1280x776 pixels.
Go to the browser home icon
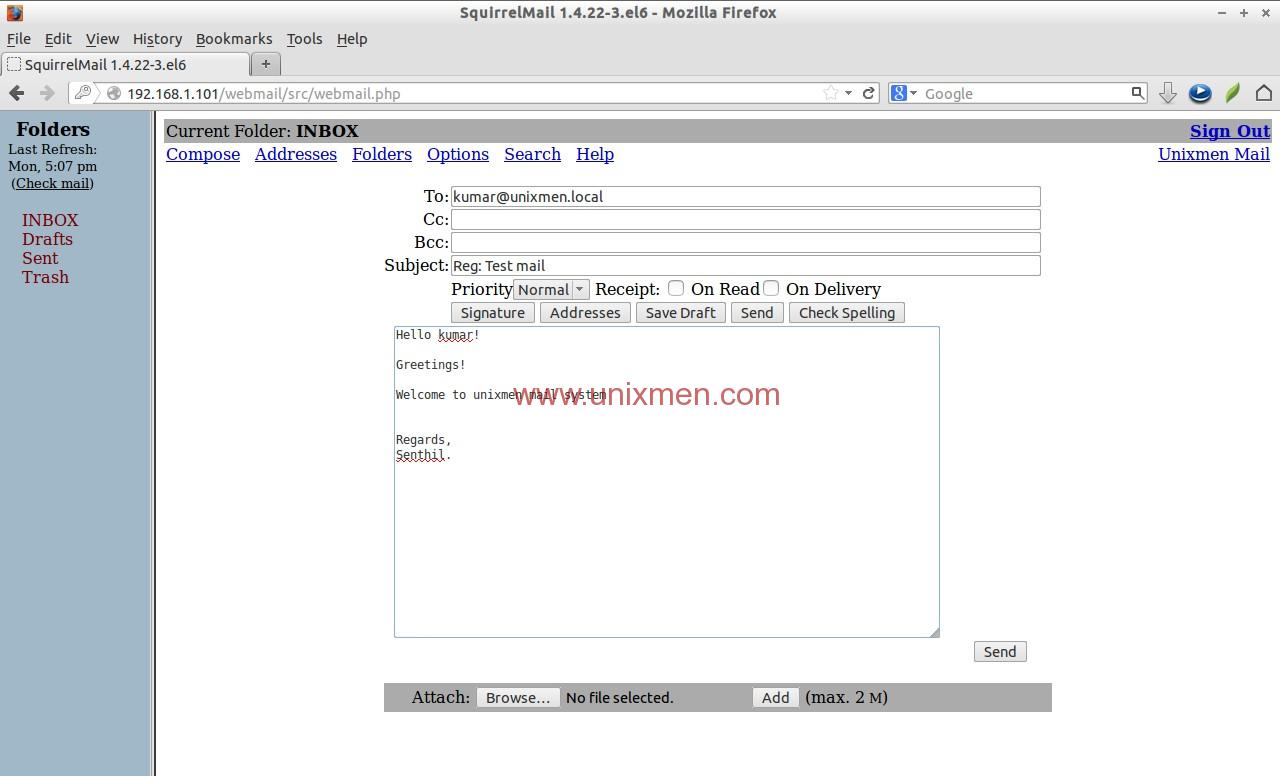[1263, 93]
